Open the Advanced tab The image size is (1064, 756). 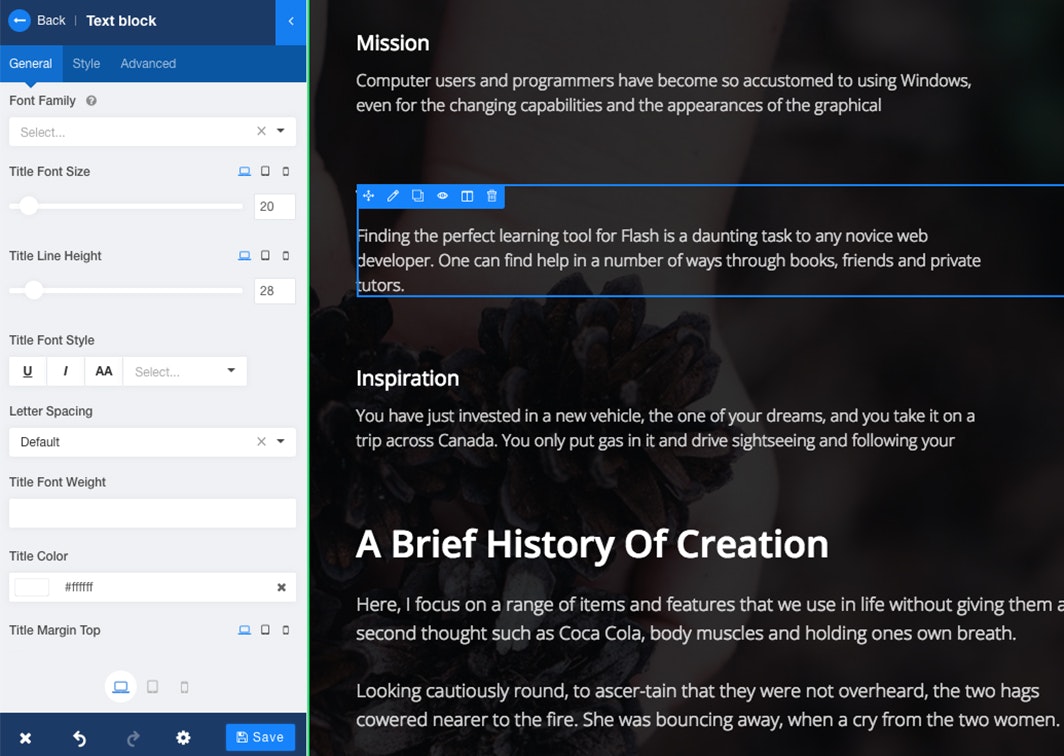(x=147, y=63)
